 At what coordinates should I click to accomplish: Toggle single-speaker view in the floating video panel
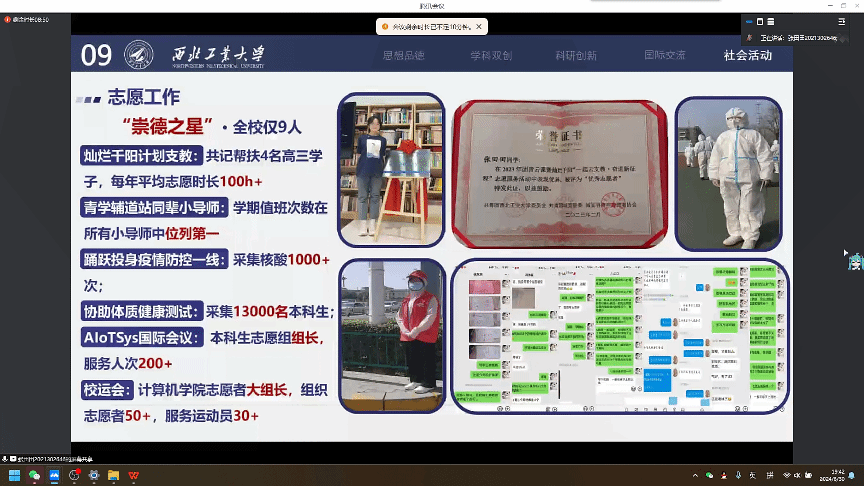[x=761, y=21]
